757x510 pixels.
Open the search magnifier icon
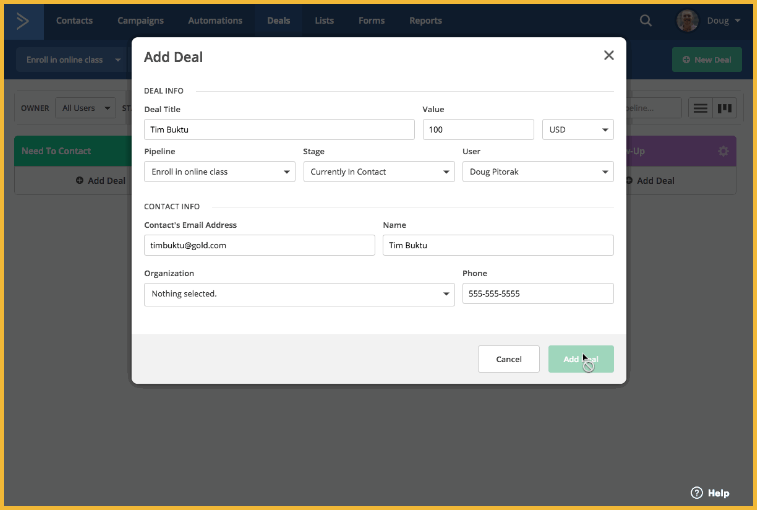646,21
